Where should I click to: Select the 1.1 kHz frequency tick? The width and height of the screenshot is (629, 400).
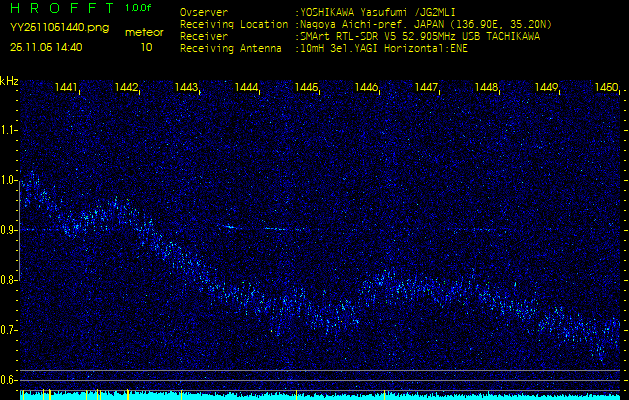pyautogui.click(x=9, y=129)
